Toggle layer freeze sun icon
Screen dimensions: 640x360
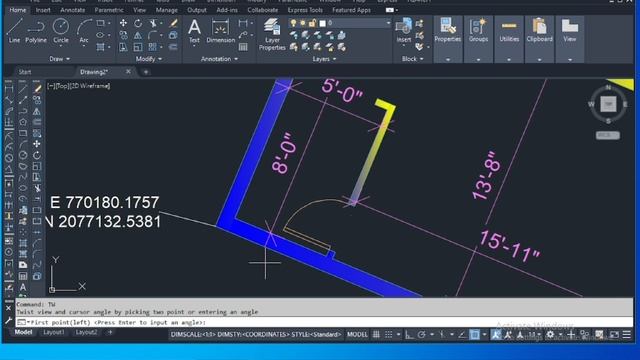[302, 23]
